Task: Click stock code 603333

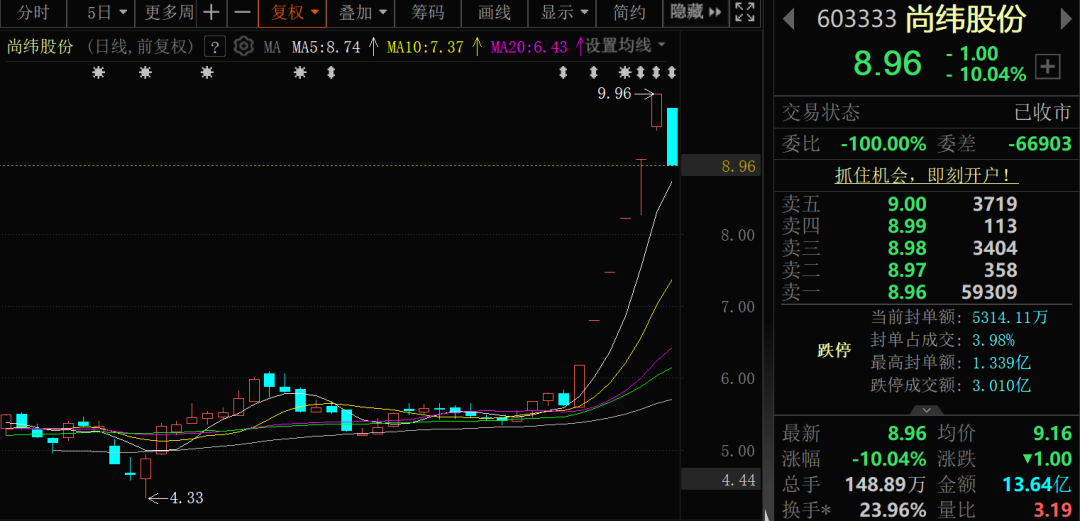Action: pos(856,19)
